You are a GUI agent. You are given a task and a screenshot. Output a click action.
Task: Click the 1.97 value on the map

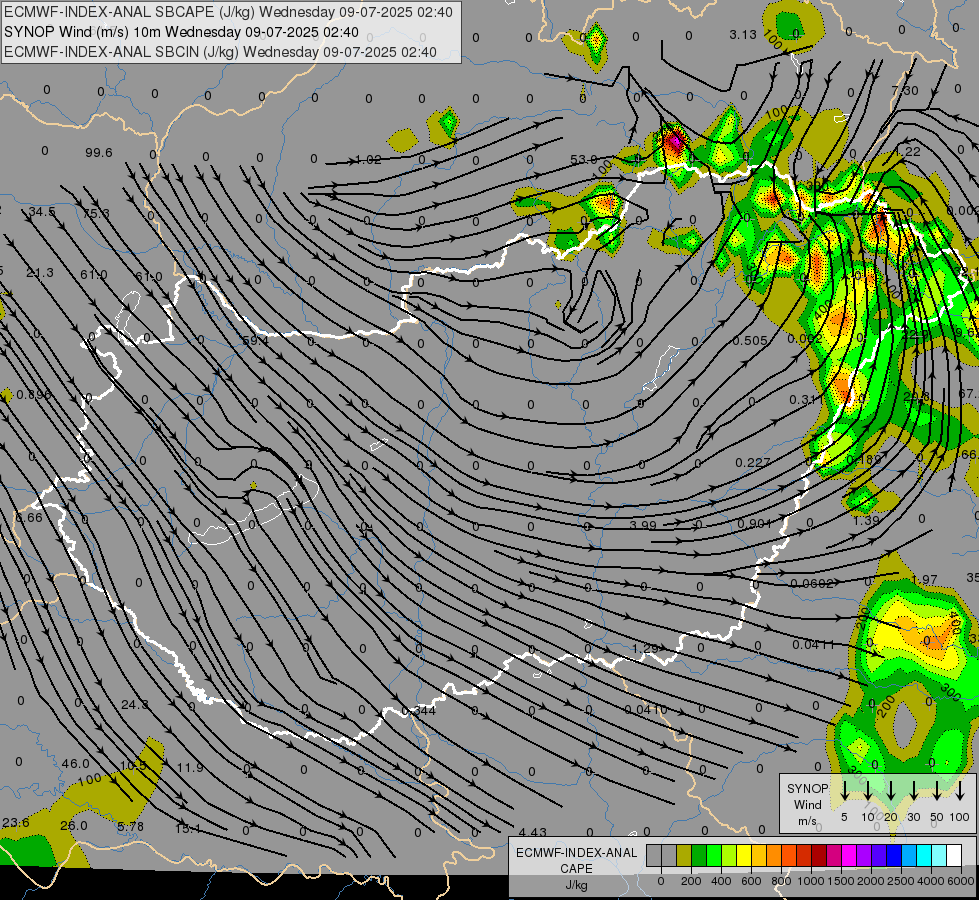[x=924, y=580]
